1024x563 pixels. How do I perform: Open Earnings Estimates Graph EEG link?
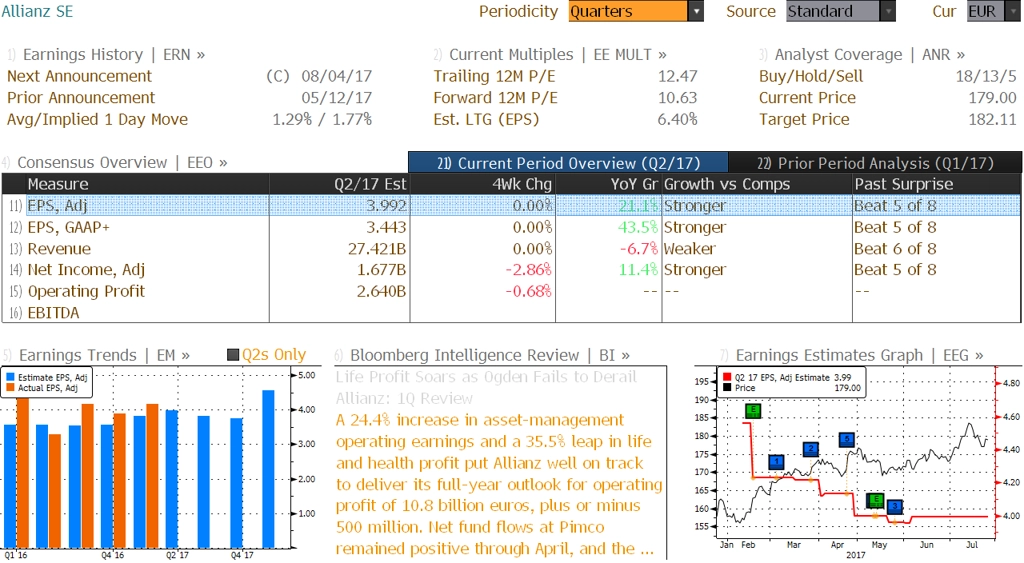point(859,355)
